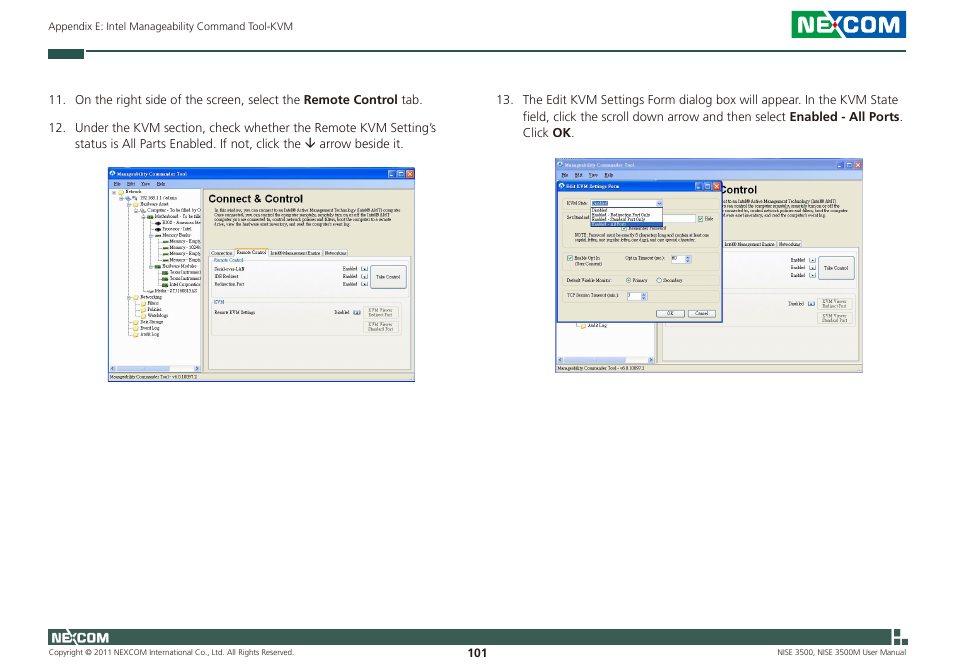Click Memory - 1024 module icon in tree
The image size is (954, 672).
tap(165, 248)
